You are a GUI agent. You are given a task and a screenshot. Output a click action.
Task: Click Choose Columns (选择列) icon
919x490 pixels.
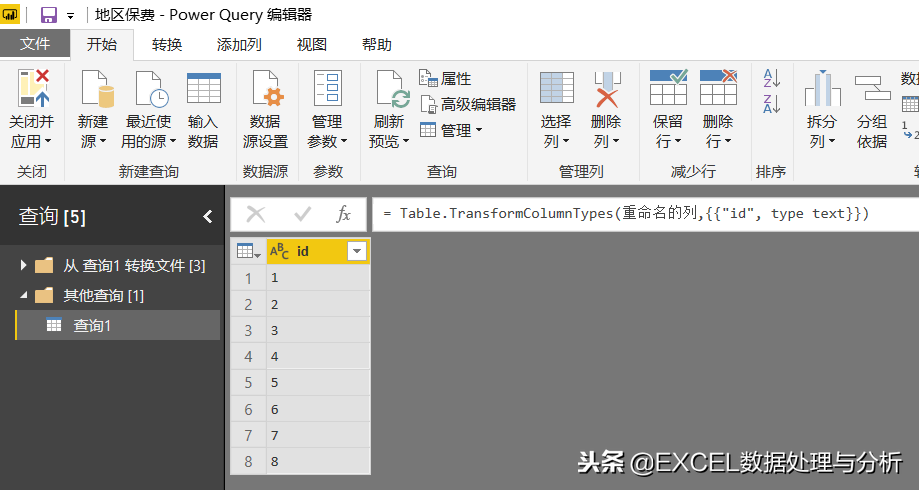pos(556,87)
